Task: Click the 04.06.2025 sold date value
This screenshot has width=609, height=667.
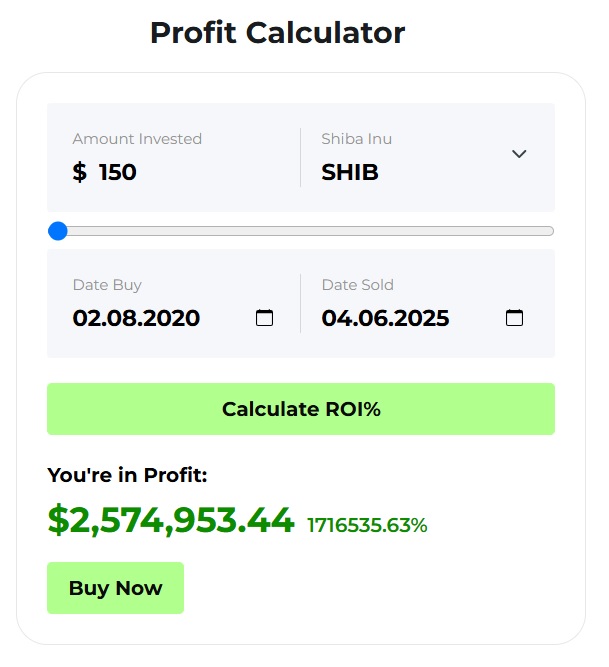Action: pyautogui.click(x=385, y=318)
